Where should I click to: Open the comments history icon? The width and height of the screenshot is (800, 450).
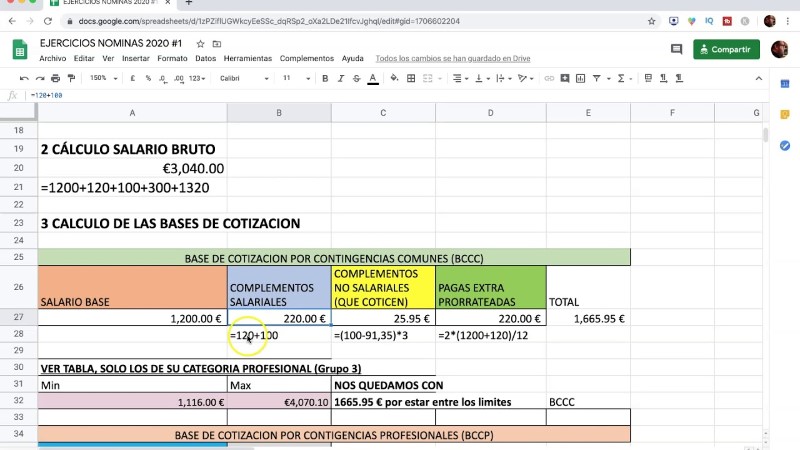point(677,49)
